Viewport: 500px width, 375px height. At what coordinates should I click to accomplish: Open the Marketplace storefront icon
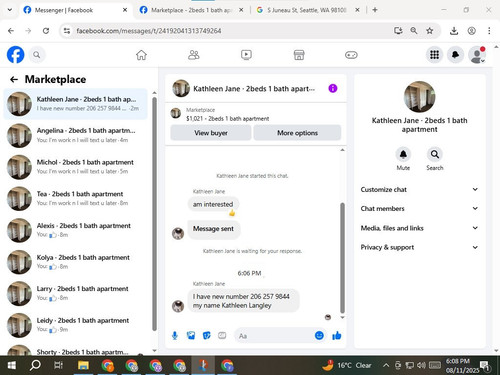pyautogui.click(x=299, y=55)
